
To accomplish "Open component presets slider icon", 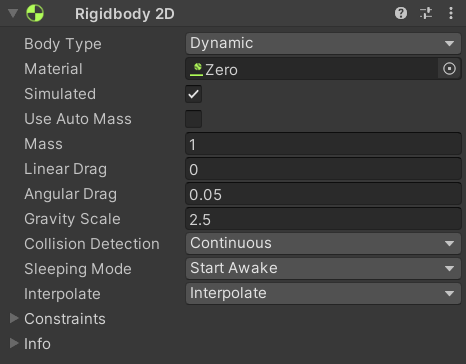I will tap(426, 13).
